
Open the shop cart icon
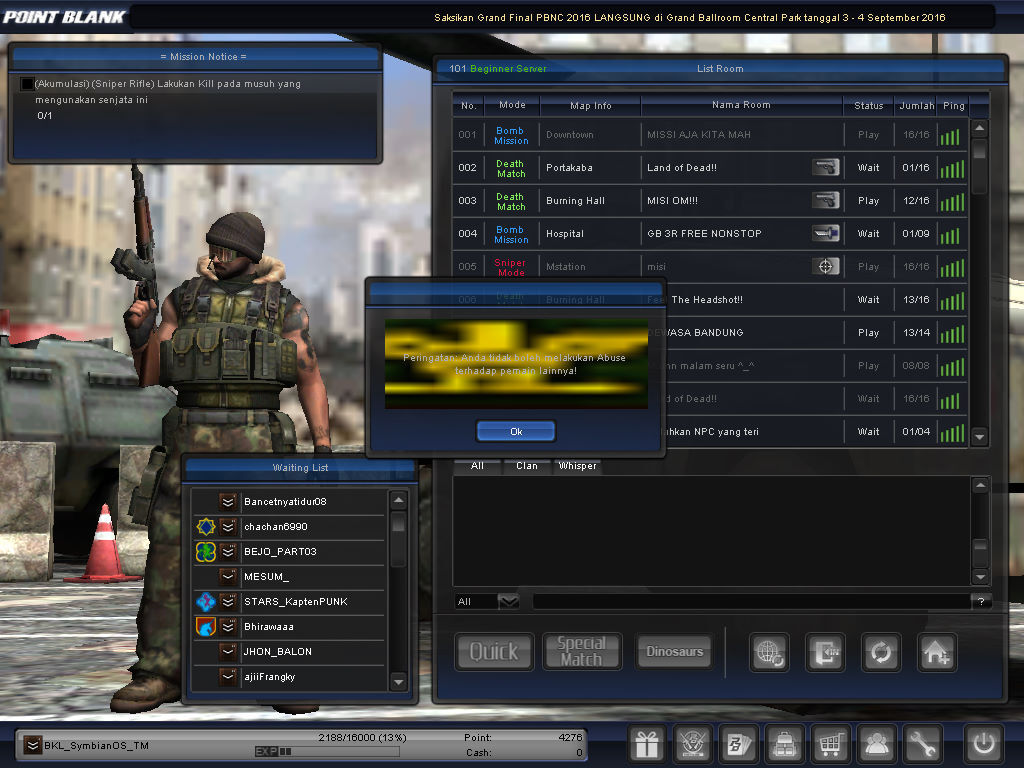[x=830, y=743]
